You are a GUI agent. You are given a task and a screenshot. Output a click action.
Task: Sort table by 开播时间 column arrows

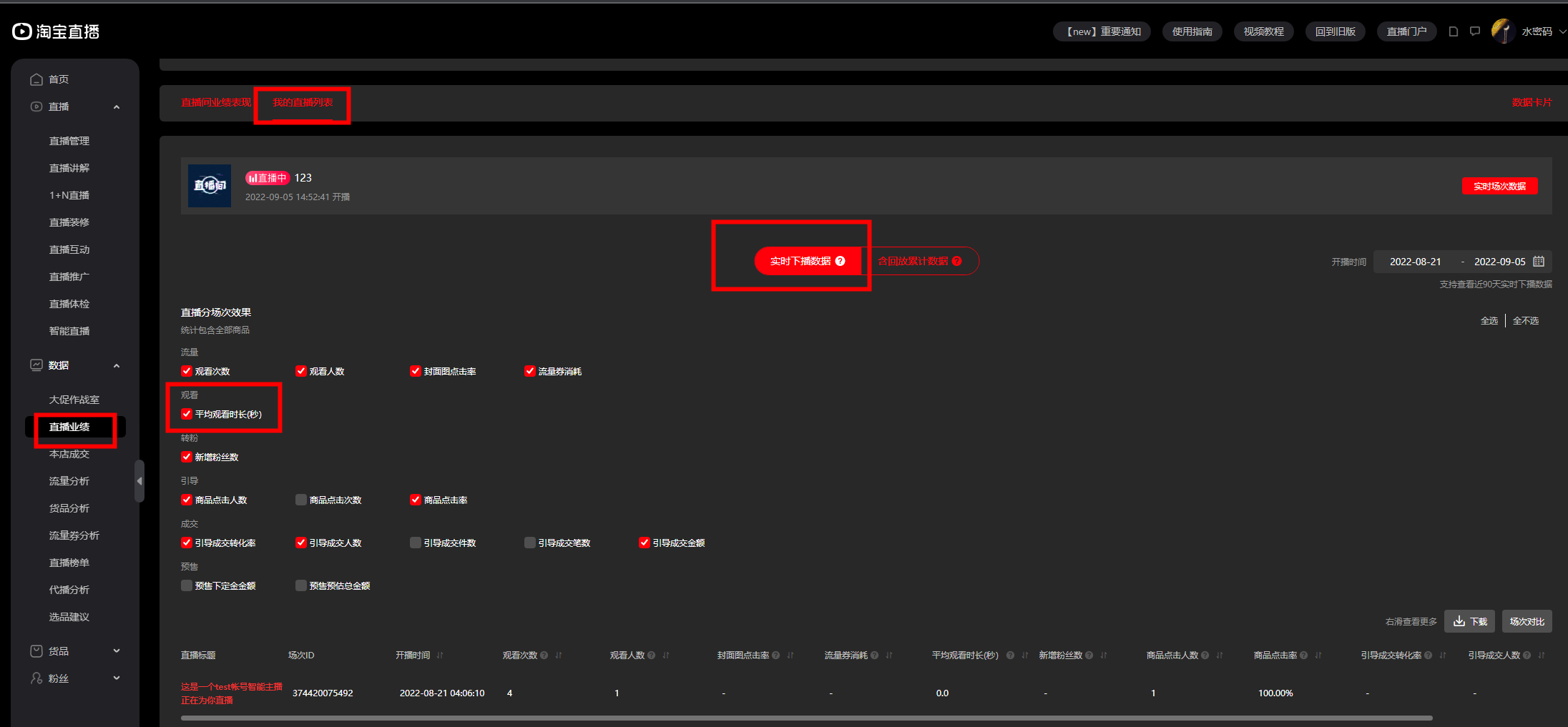pos(440,656)
